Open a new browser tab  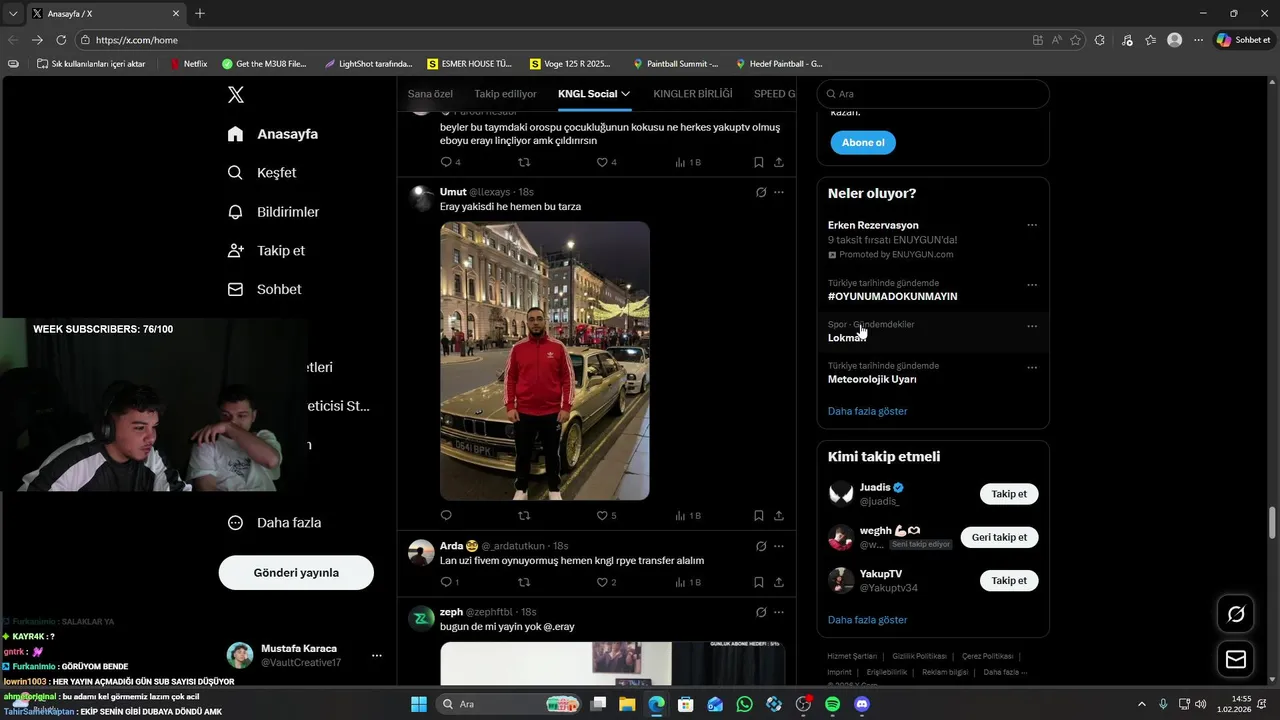click(200, 13)
